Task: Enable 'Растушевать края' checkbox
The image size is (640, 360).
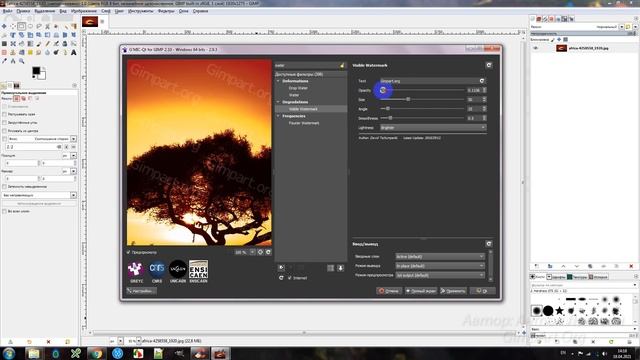Action: 4,114
